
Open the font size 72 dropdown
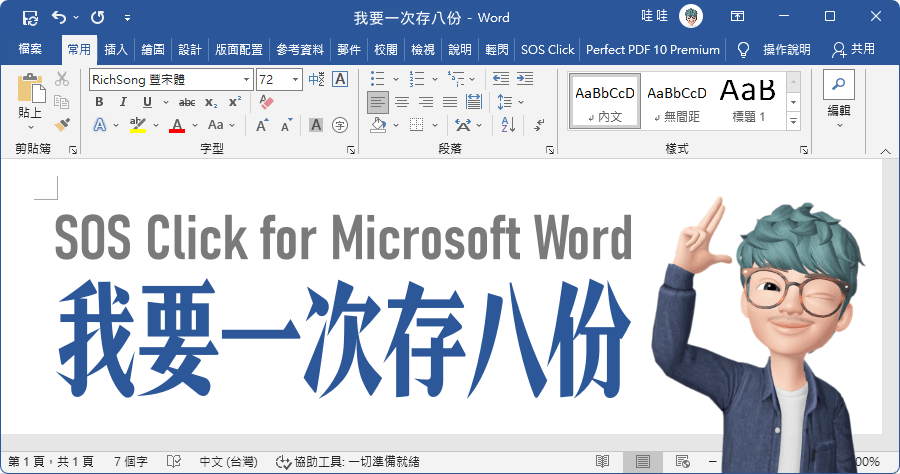(x=296, y=80)
